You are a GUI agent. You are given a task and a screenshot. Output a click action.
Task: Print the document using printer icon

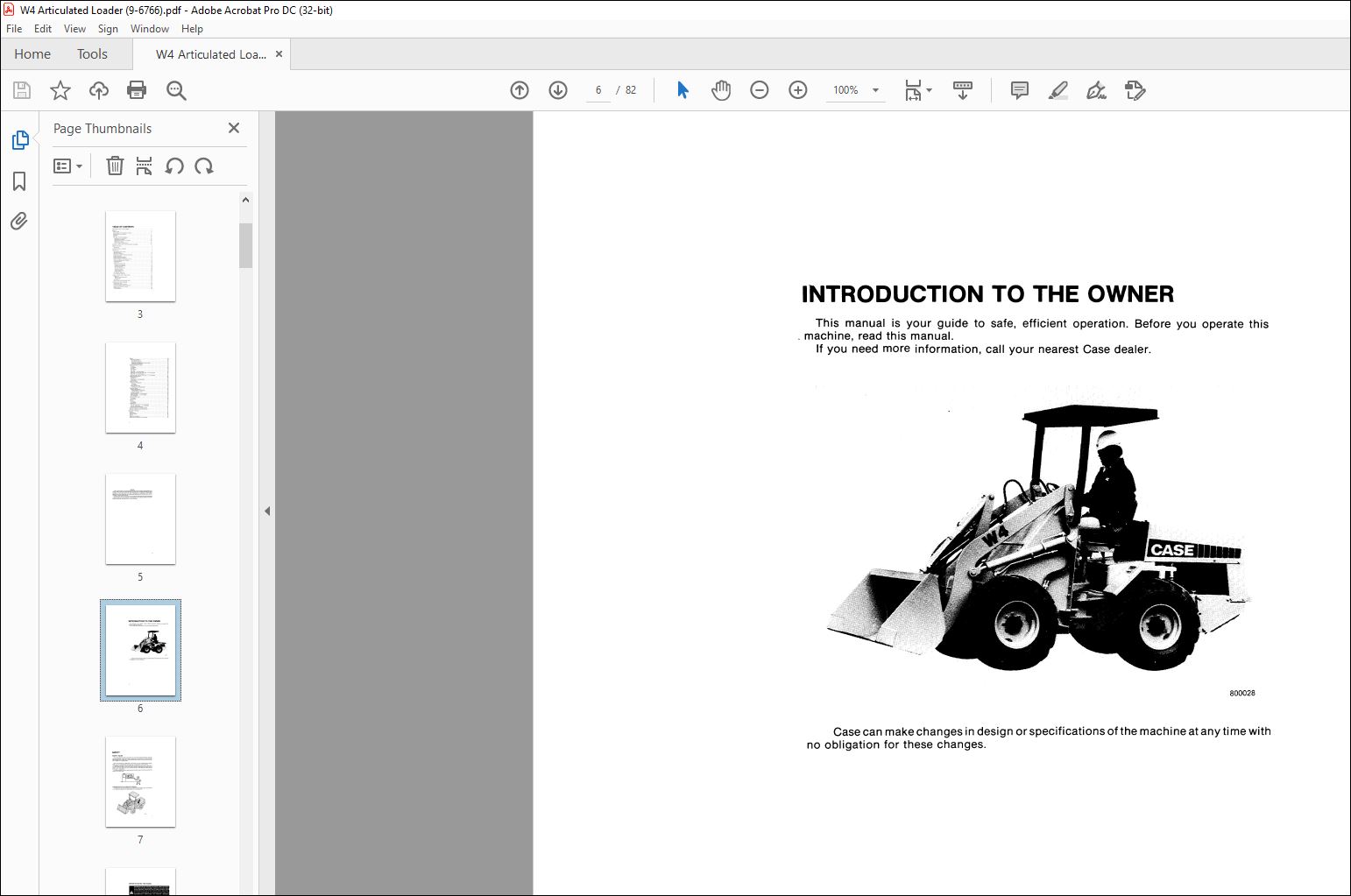[137, 90]
